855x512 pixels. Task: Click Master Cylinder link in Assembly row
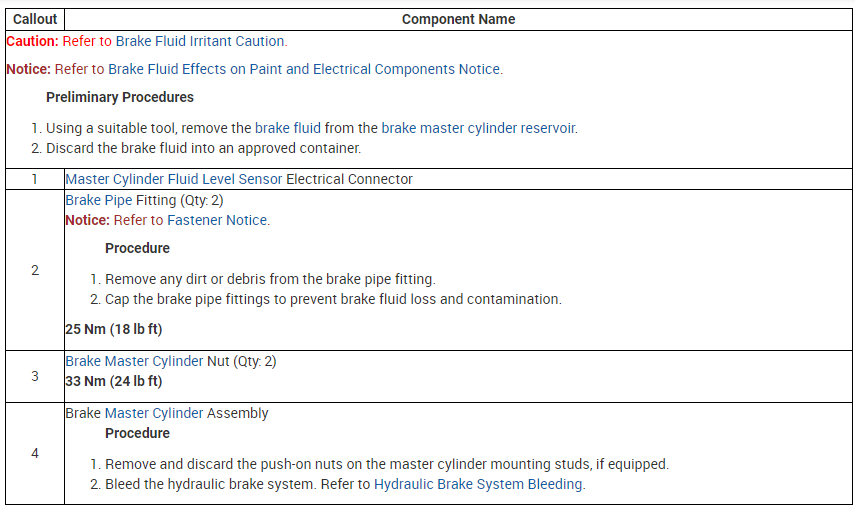(154, 413)
